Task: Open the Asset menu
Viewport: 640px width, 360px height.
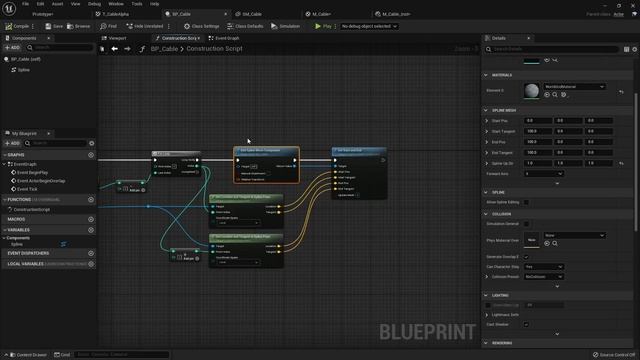Action: 57,4
